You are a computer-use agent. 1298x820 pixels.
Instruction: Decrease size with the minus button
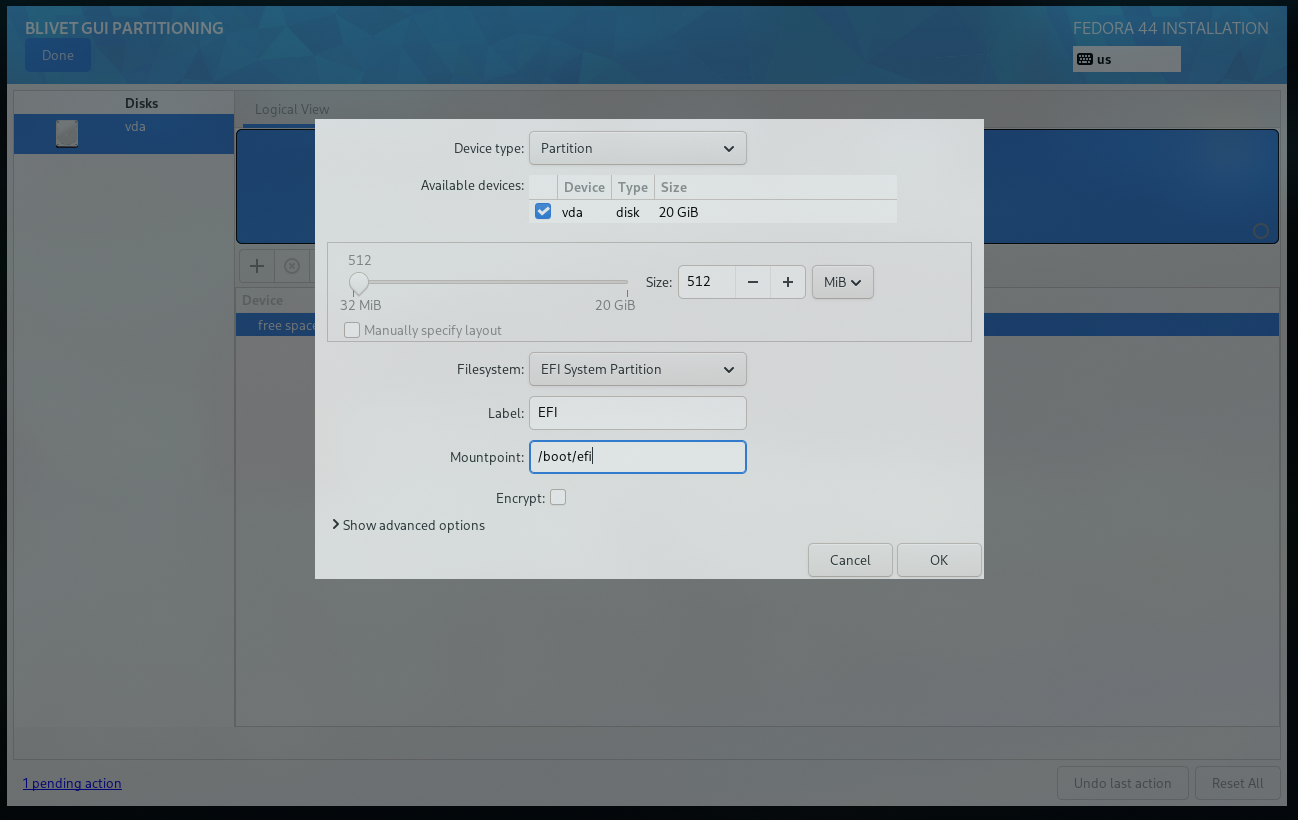pyautogui.click(x=753, y=282)
